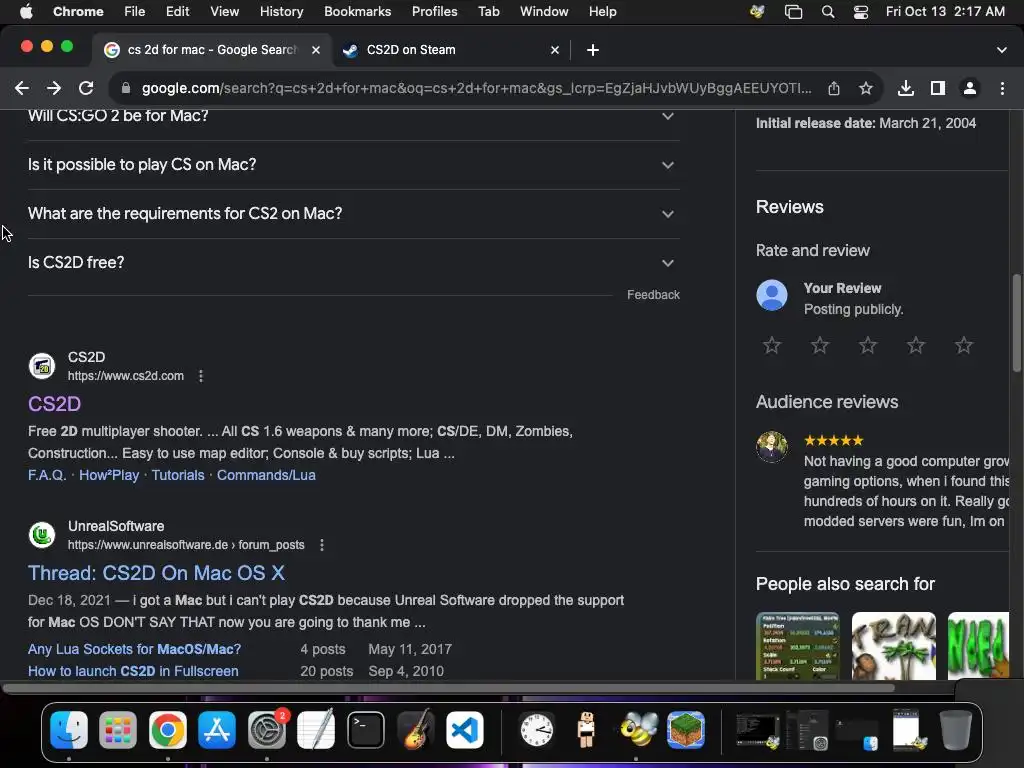Switch to the CS2D on Steam tab
Screen dimensions: 1024x768
click(451, 50)
